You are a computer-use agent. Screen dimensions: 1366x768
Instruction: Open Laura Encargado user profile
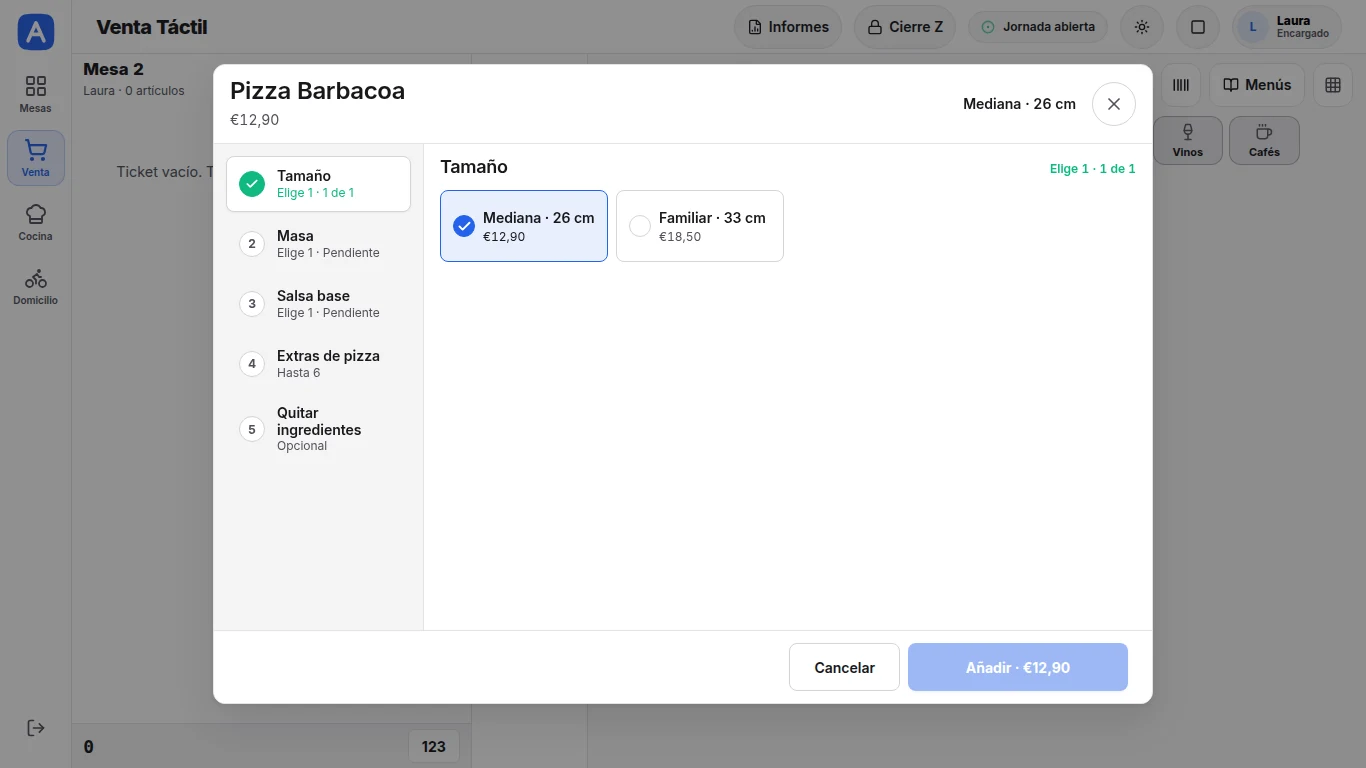click(1286, 27)
